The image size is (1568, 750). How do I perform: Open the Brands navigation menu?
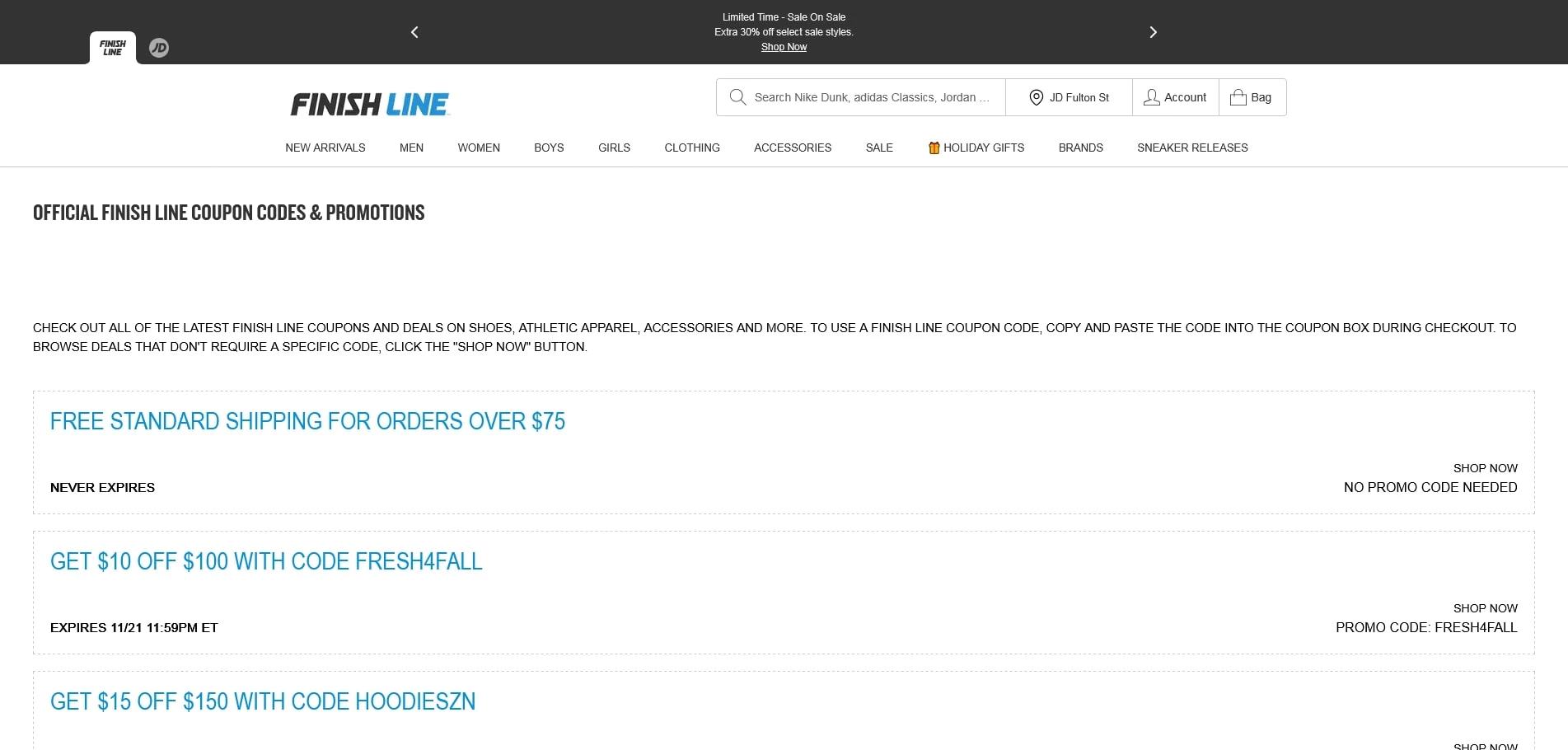(1080, 148)
